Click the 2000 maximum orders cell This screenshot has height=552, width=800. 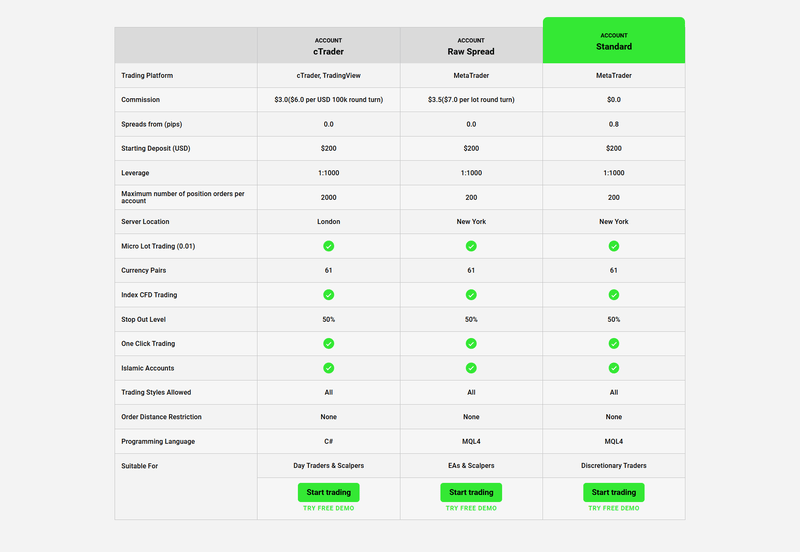pos(329,197)
